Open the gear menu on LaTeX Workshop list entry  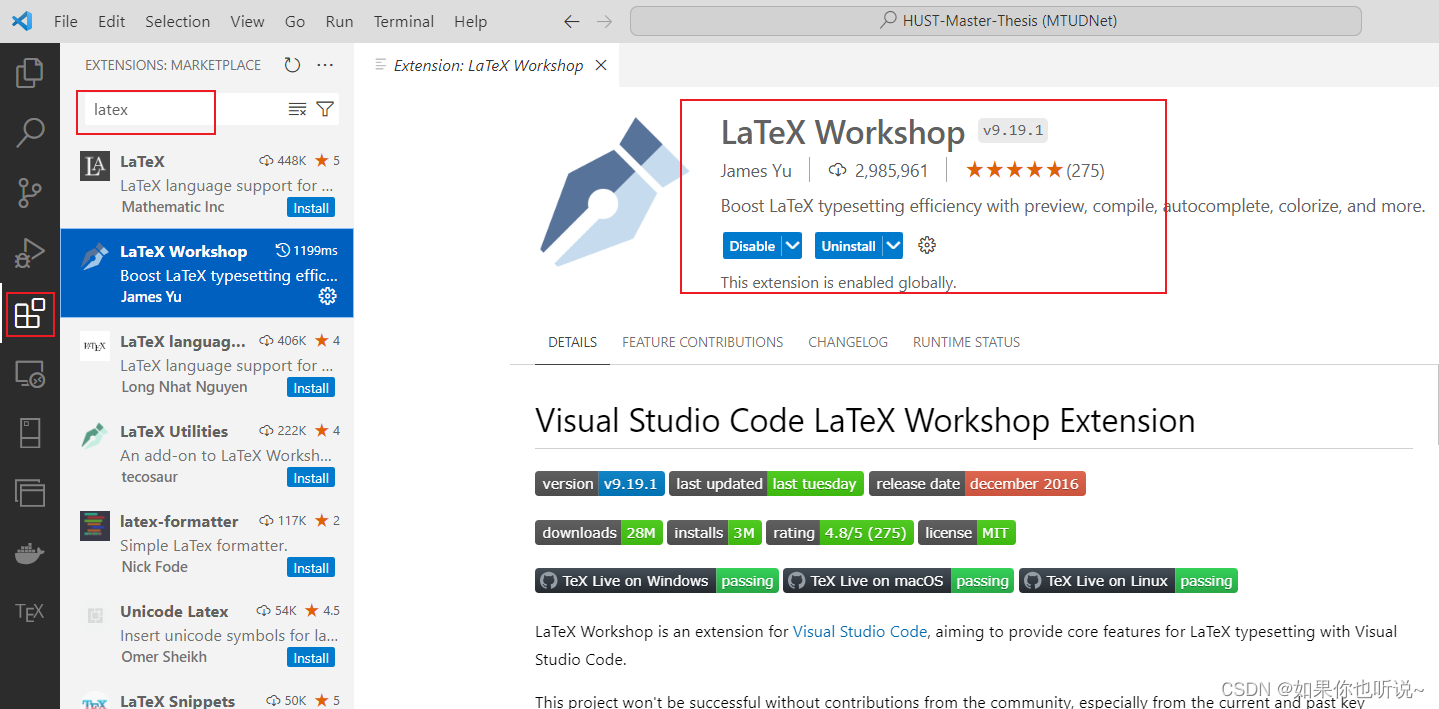(x=328, y=296)
